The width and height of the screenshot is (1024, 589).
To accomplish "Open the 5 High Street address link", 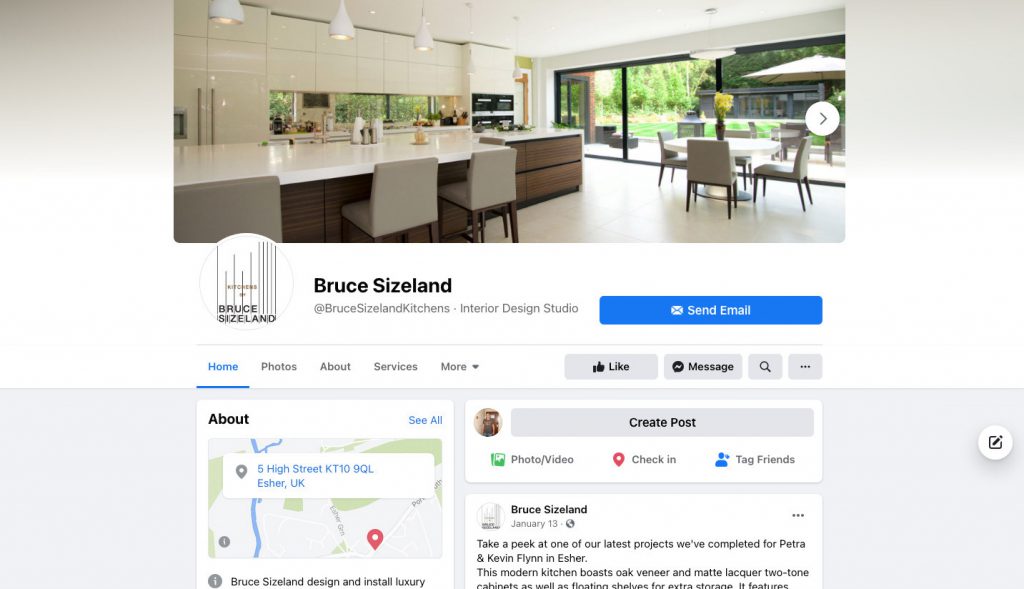I will coord(315,476).
